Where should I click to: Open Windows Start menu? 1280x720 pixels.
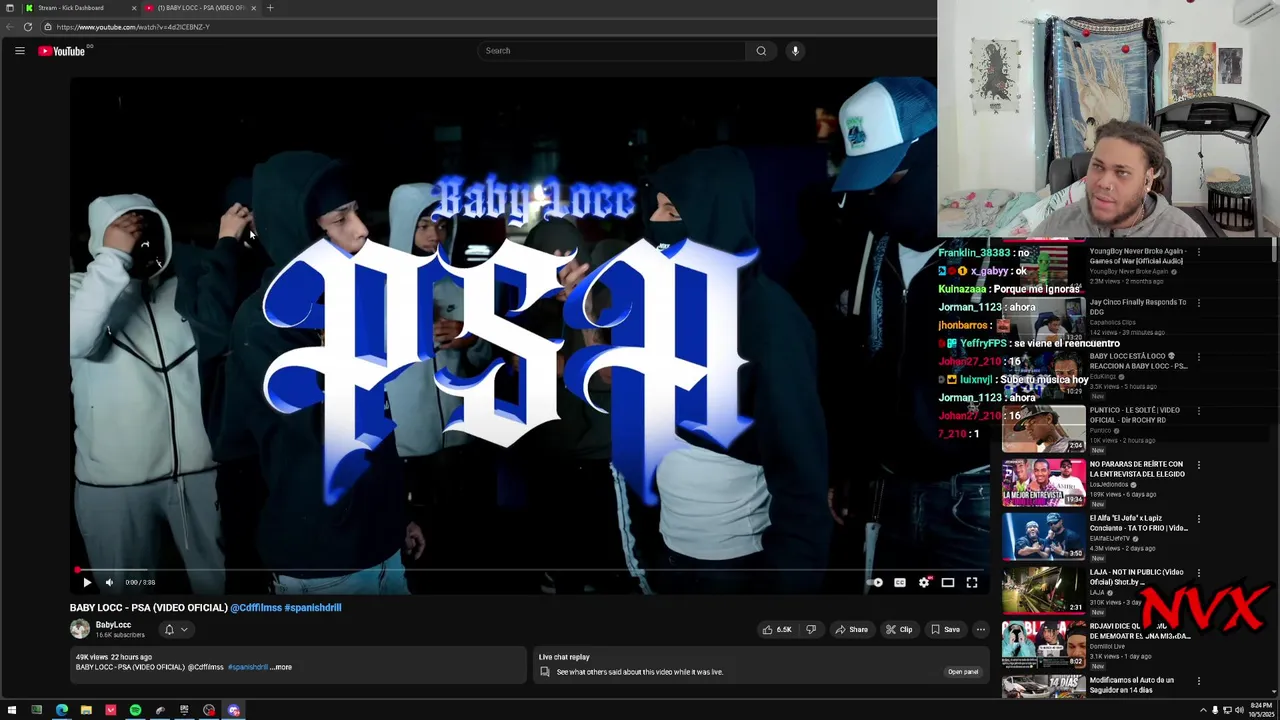click(12, 710)
